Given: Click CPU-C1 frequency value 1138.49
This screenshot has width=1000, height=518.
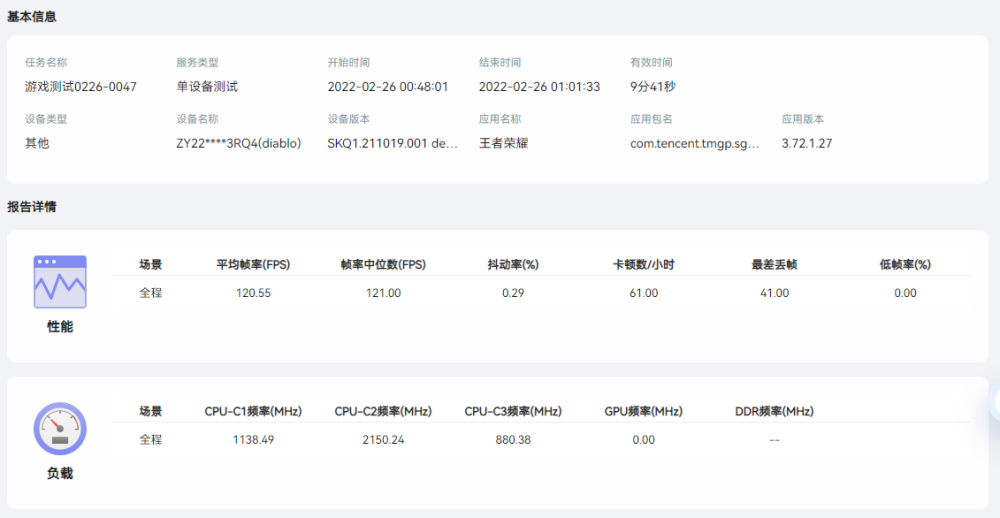Looking at the screenshot, I should tap(253, 440).
